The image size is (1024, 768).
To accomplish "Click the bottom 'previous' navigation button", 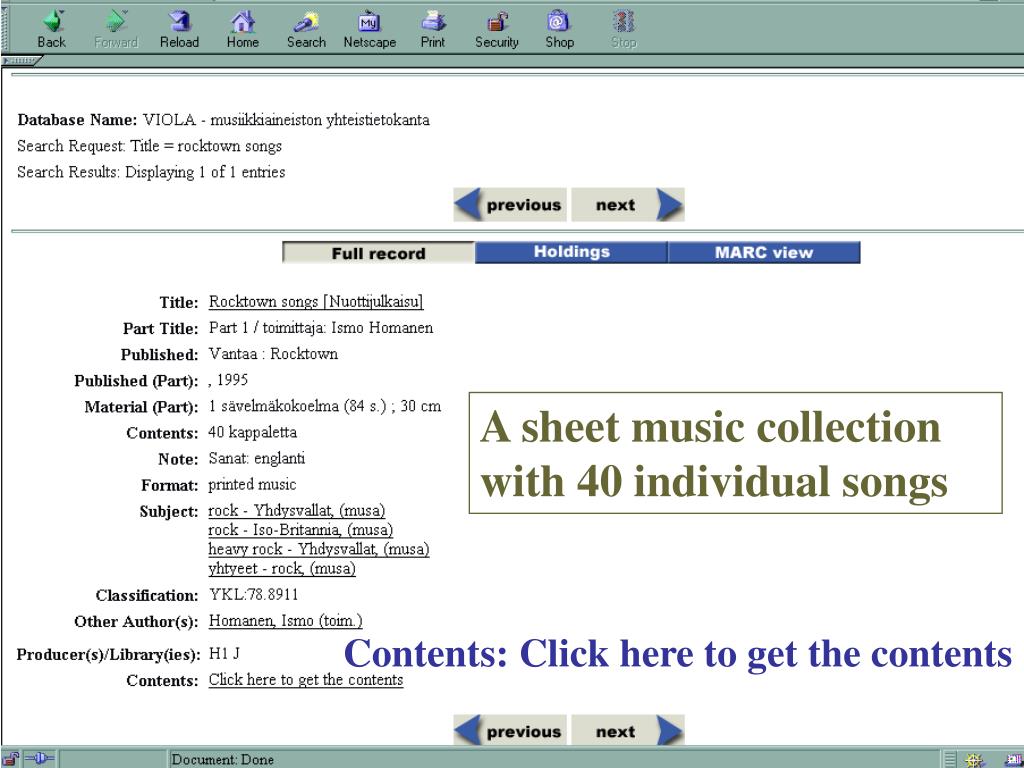I will coord(510,731).
